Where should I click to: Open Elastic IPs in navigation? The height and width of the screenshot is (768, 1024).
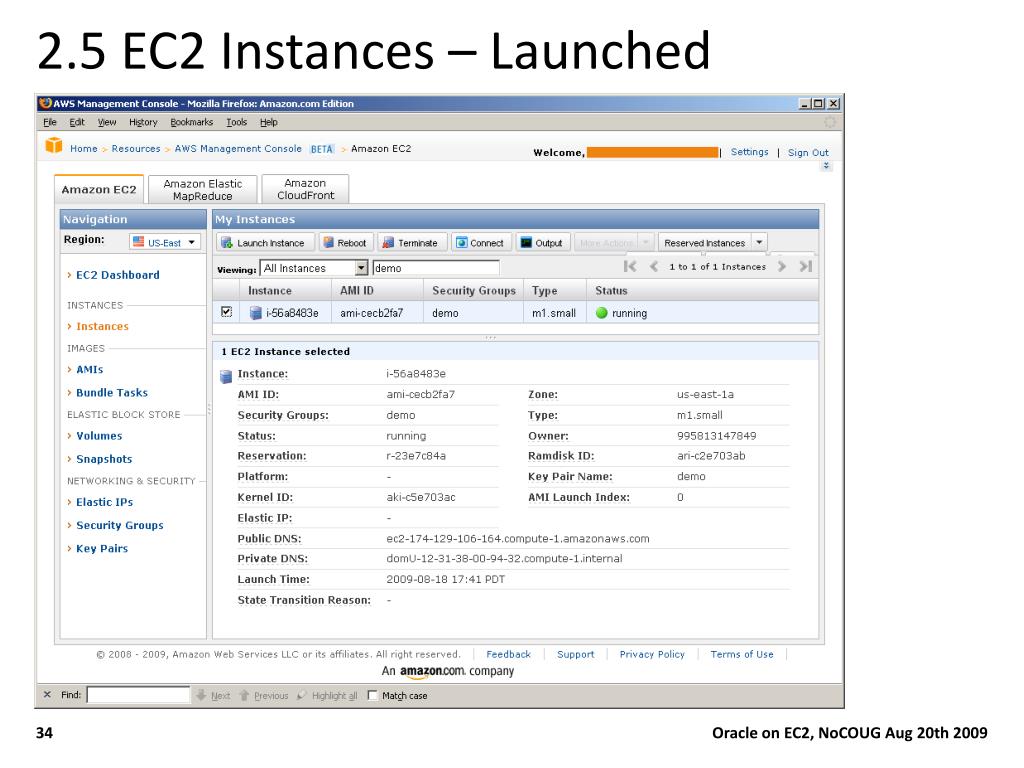104,502
